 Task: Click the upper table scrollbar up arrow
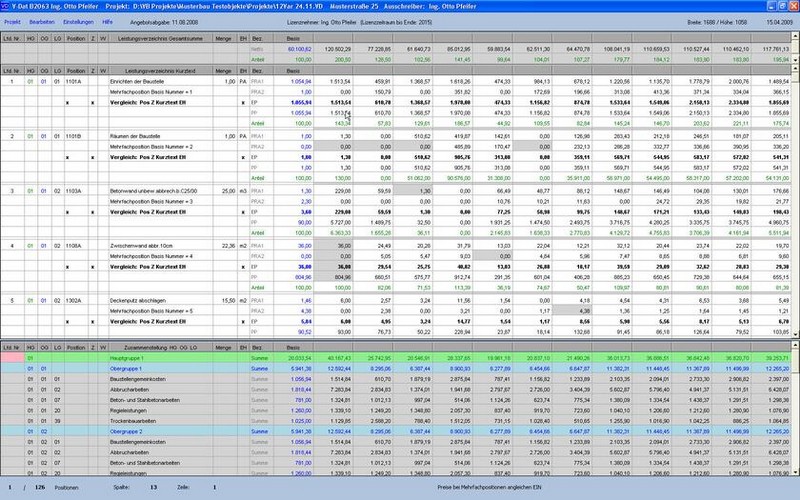pyautogui.click(x=794, y=36)
